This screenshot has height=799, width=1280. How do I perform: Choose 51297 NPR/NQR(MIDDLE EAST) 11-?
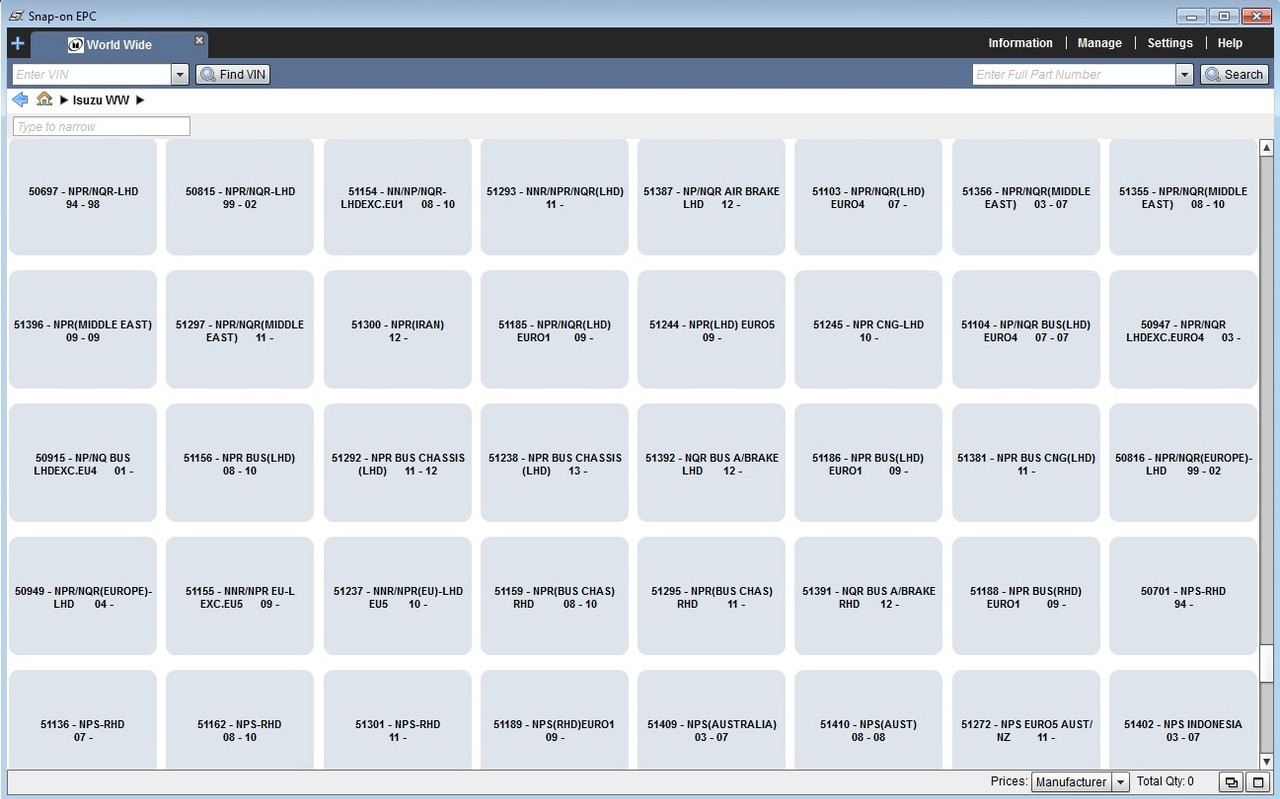[x=240, y=330]
